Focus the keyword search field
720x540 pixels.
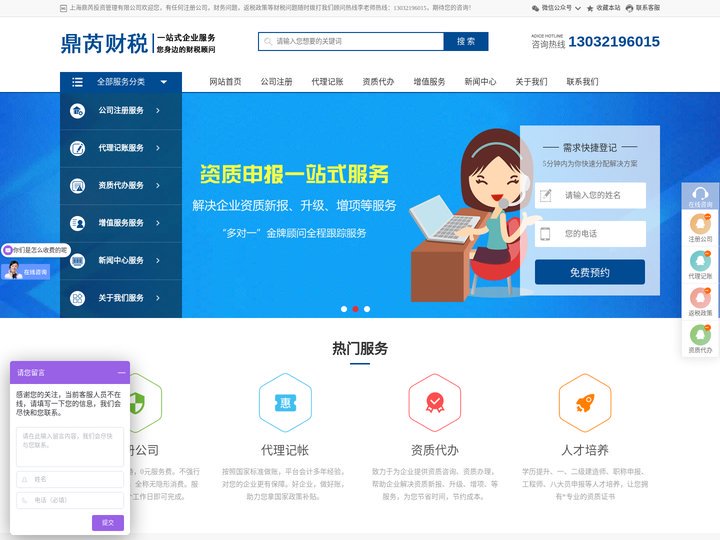tap(351, 41)
